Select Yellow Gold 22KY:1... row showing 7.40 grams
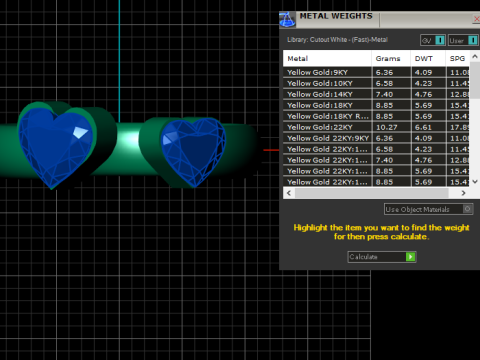Viewport: 480px width, 360px height. pyautogui.click(x=376, y=160)
